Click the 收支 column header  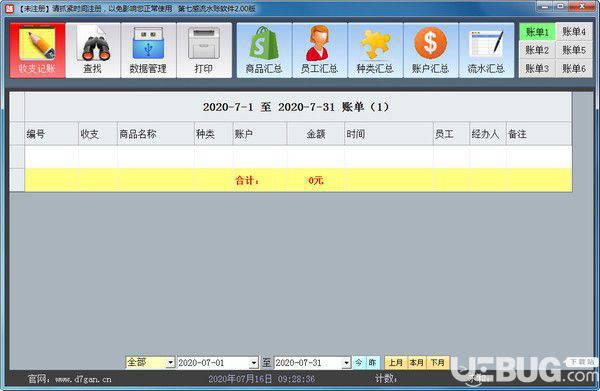point(98,134)
